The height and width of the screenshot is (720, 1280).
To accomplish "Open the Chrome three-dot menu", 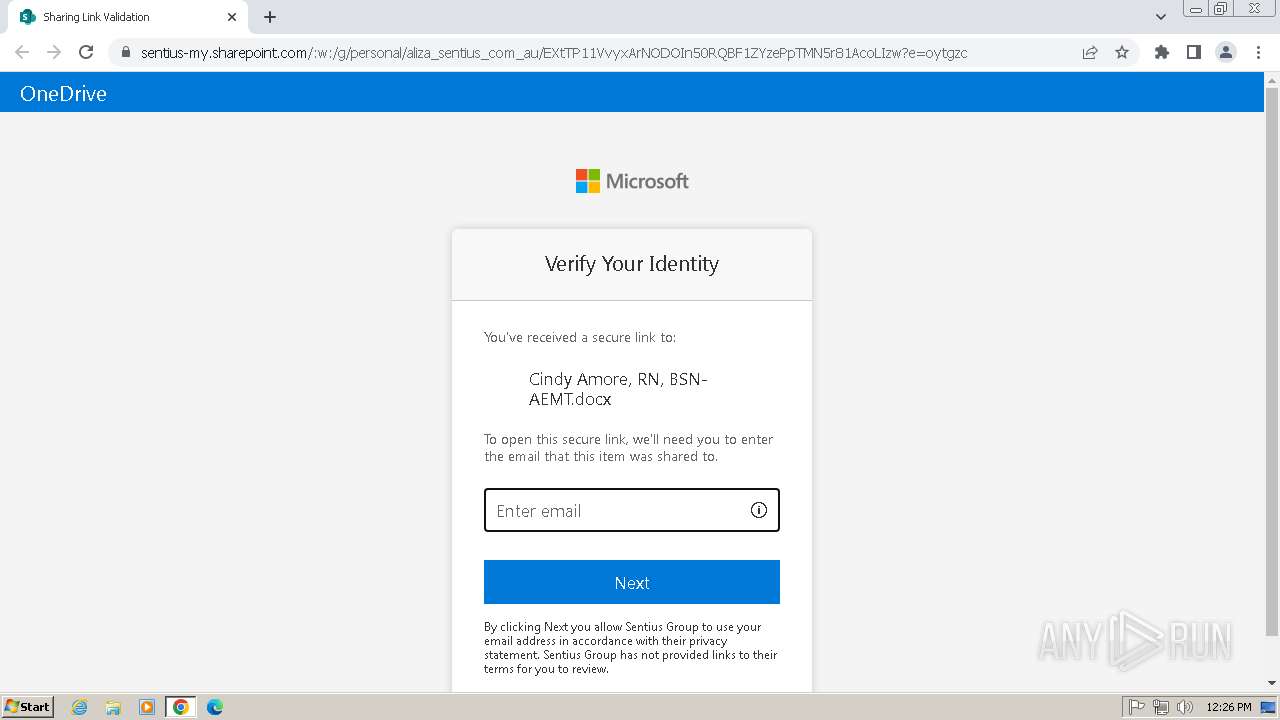I will 1258,52.
